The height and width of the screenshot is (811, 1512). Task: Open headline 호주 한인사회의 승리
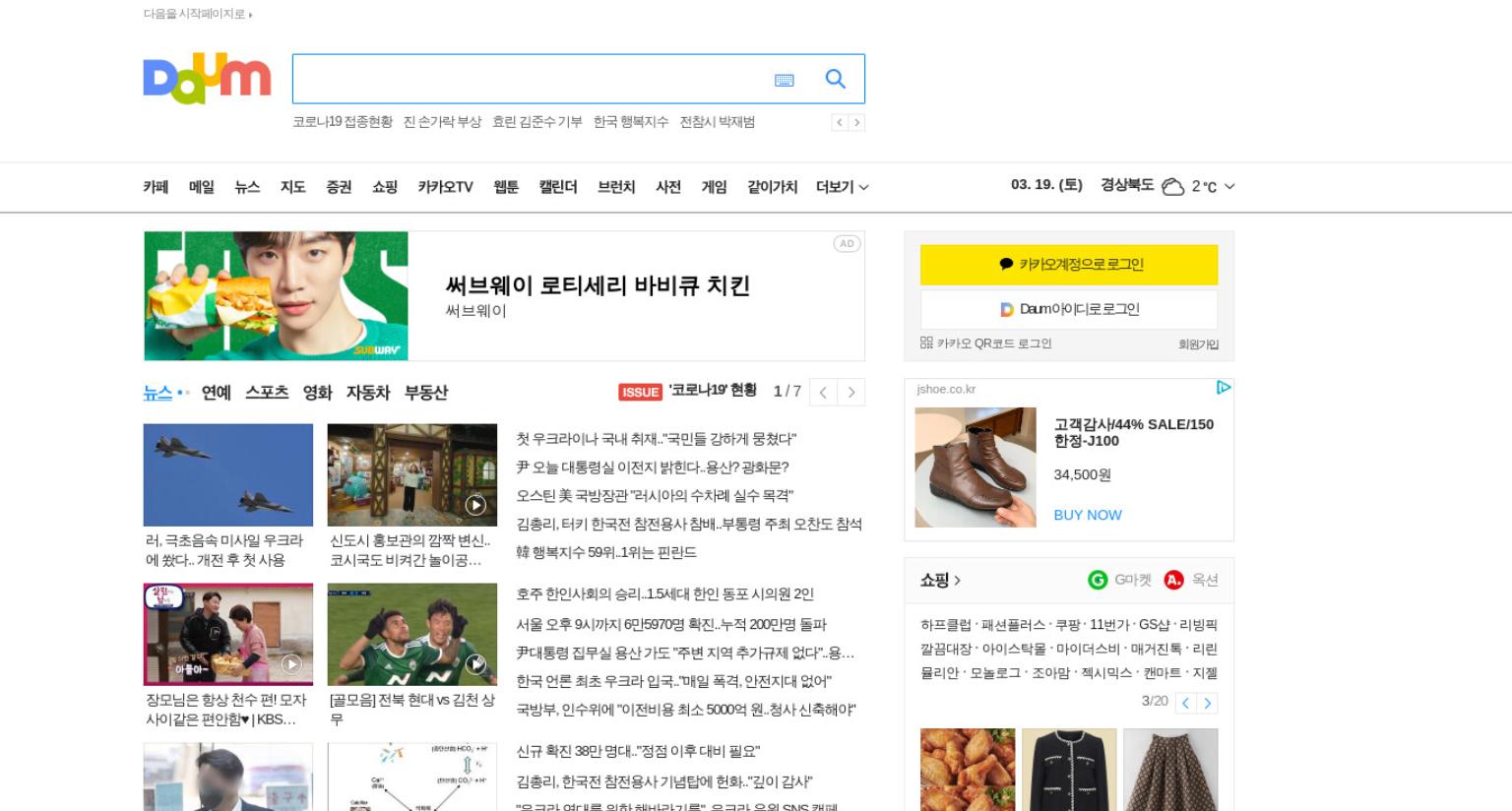(665, 594)
